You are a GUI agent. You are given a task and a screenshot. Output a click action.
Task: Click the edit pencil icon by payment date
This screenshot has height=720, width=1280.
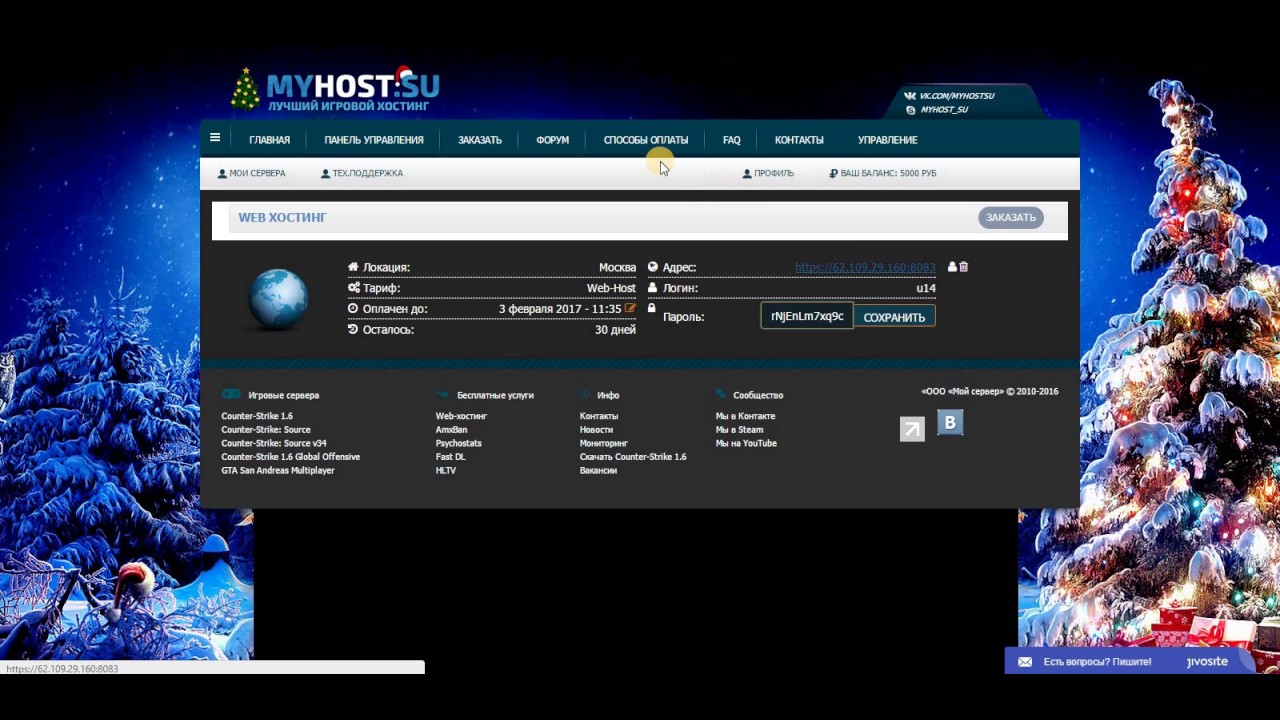(x=630, y=308)
